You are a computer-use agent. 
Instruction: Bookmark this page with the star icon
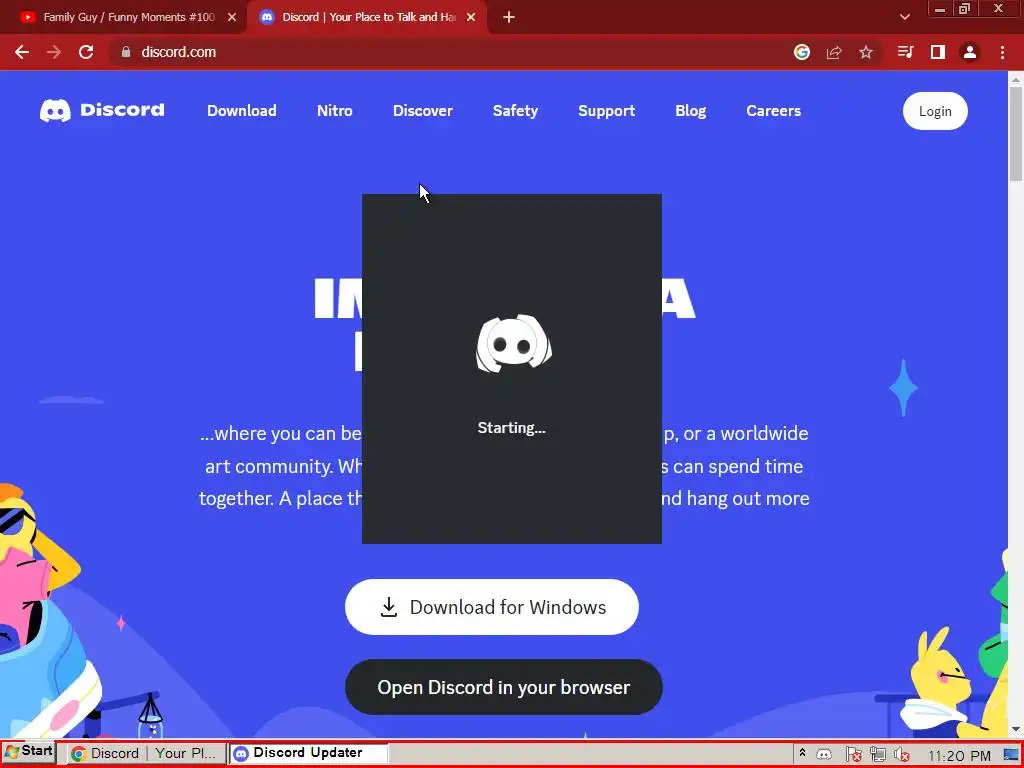(866, 52)
